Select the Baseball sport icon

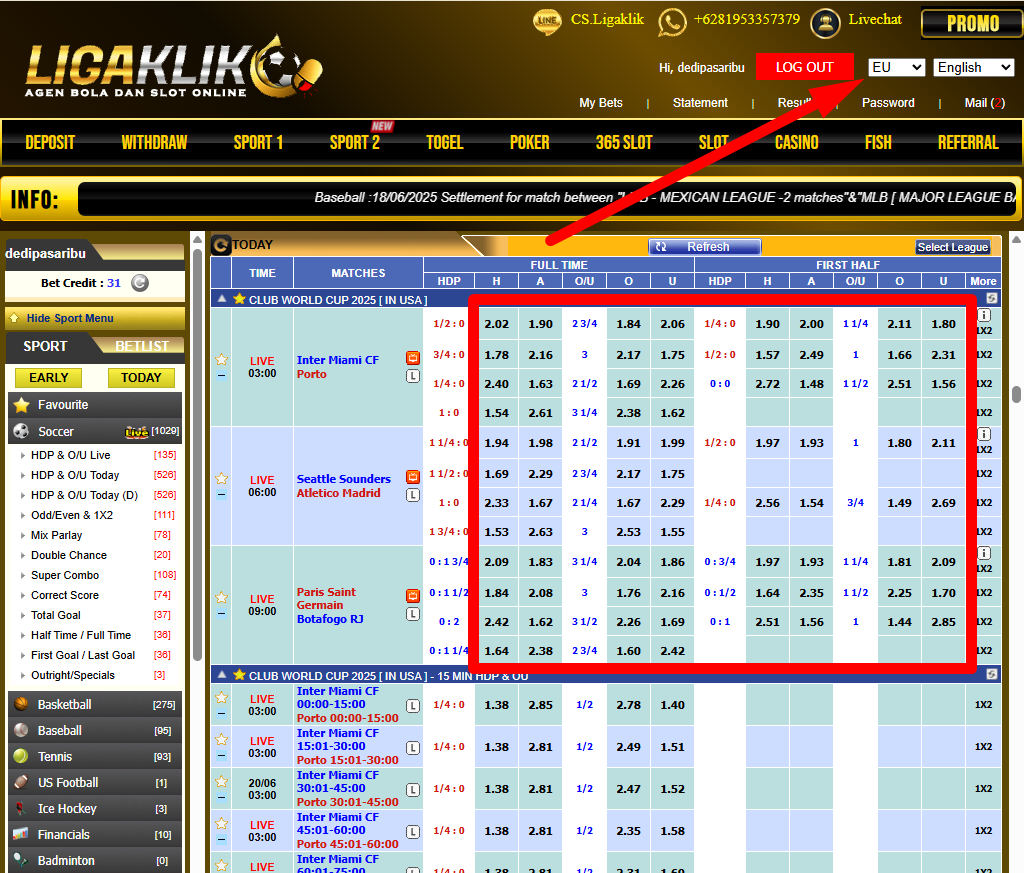21,730
